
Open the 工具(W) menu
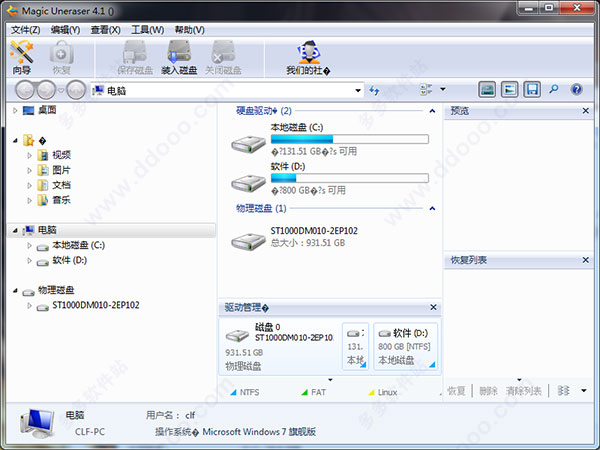148,30
